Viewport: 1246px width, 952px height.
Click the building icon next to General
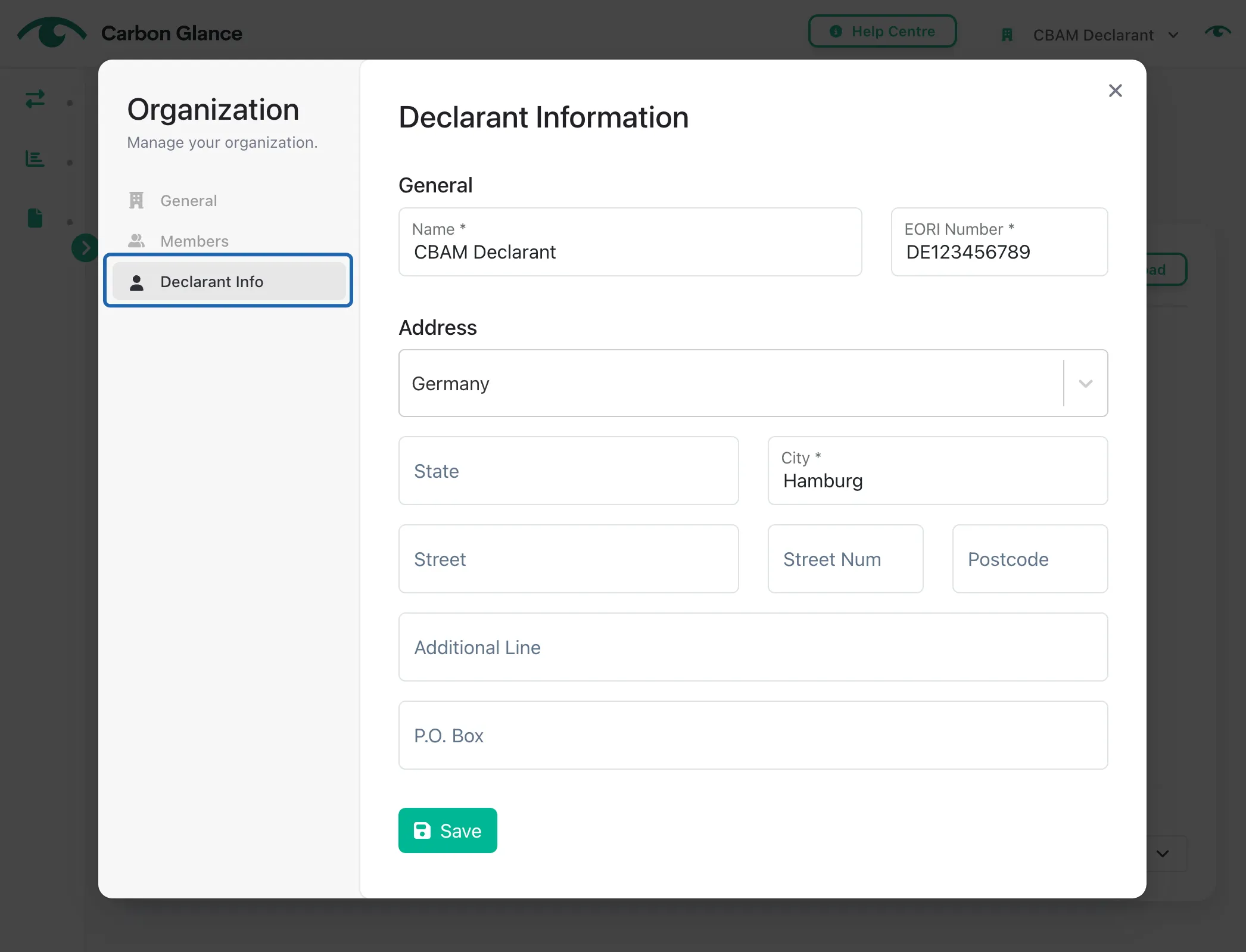[x=136, y=200]
